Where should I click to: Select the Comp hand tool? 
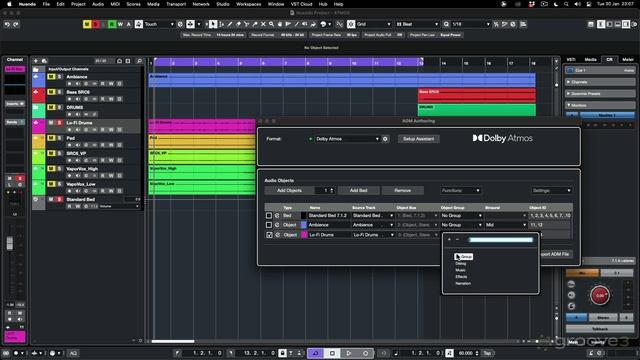coord(280,24)
